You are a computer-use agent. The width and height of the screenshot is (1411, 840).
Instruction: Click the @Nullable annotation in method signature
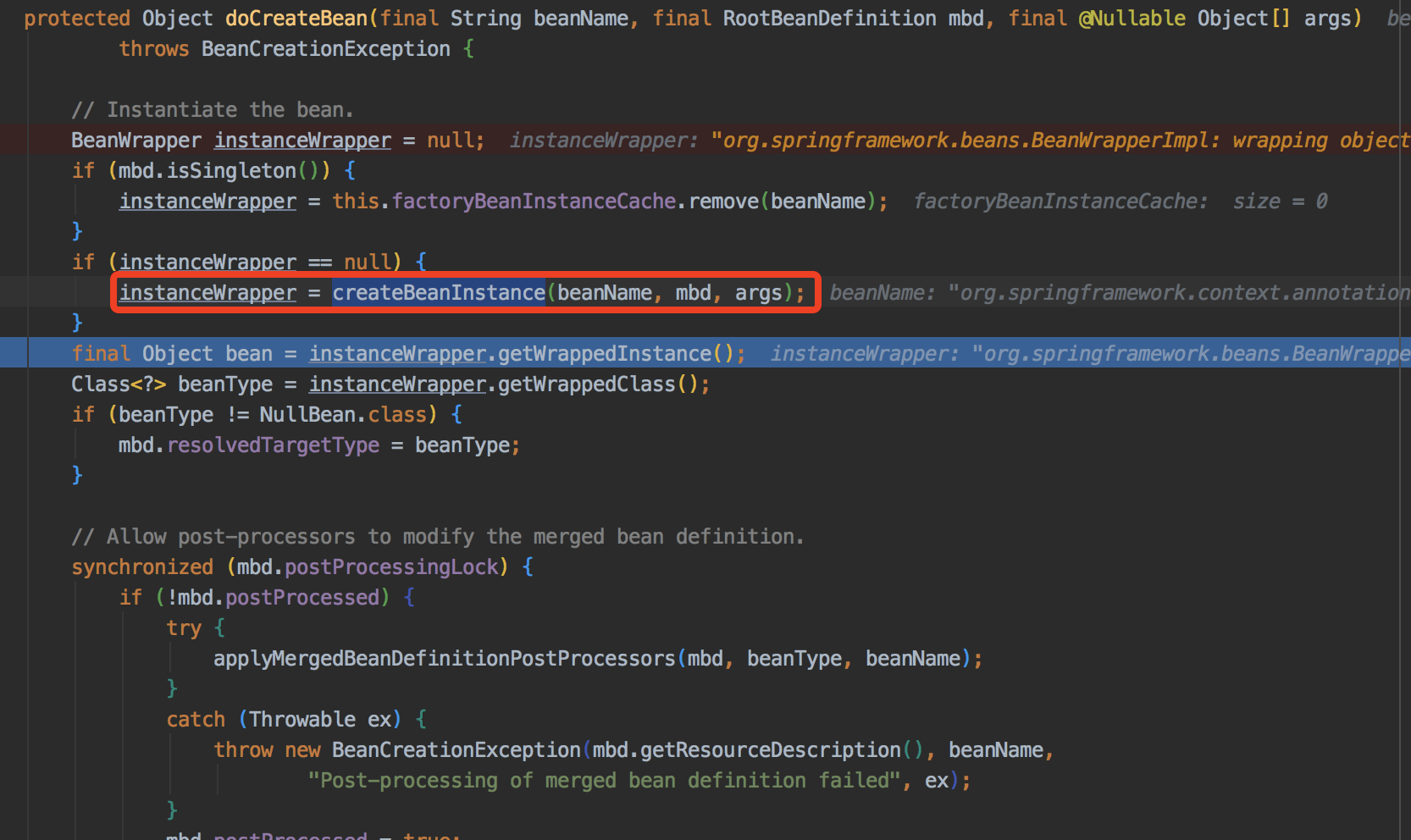pyautogui.click(x=1132, y=19)
